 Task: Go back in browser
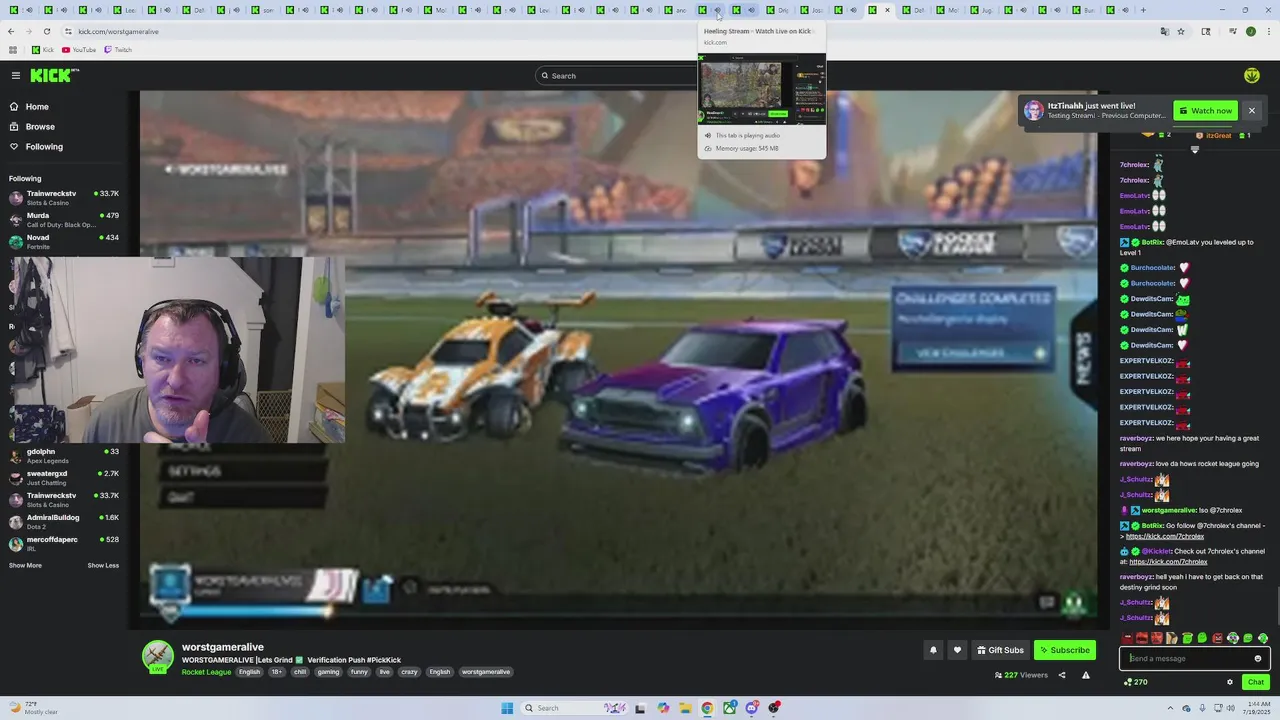click(x=11, y=31)
